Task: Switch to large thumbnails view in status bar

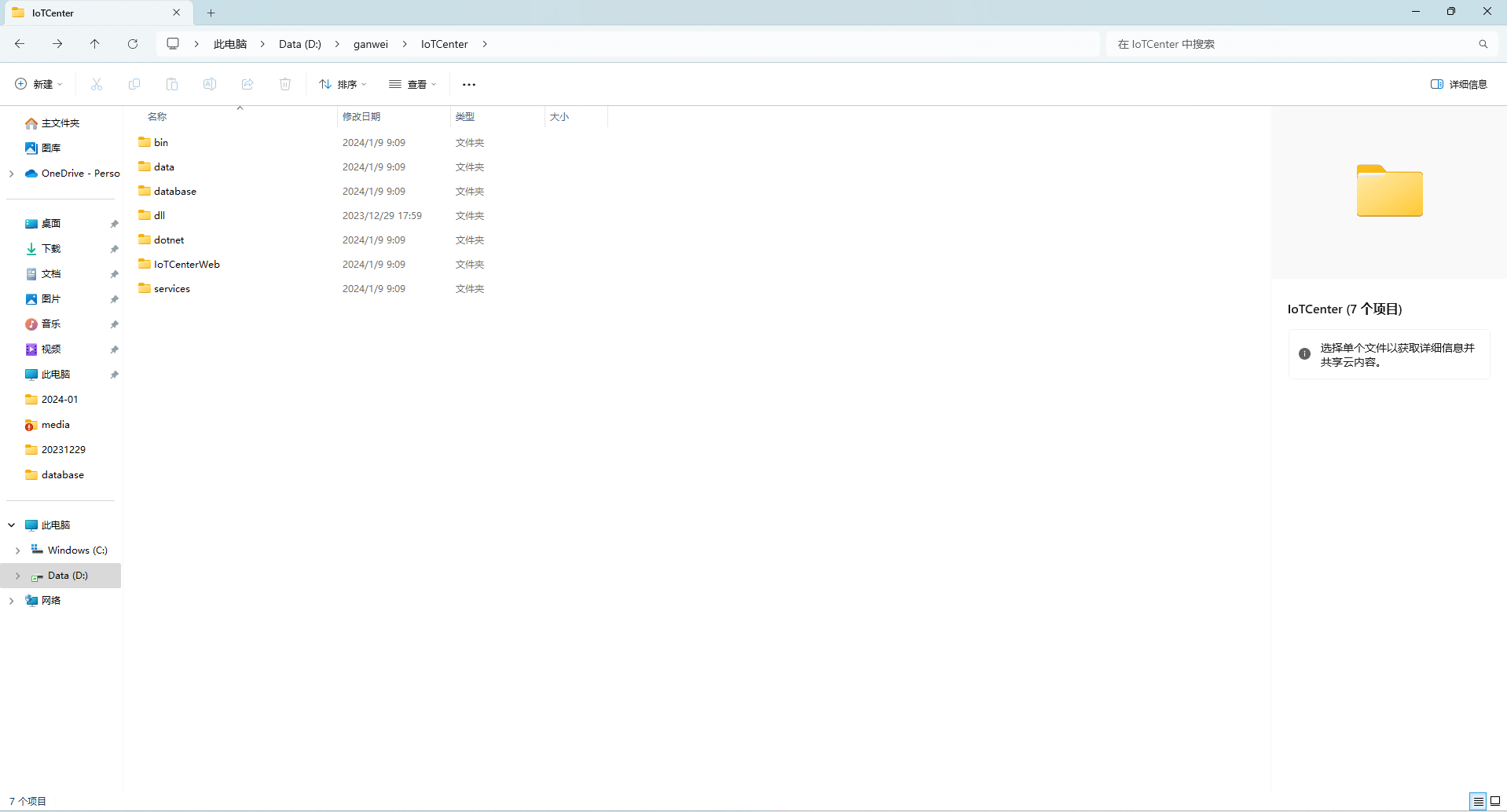Action: (x=1495, y=801)
